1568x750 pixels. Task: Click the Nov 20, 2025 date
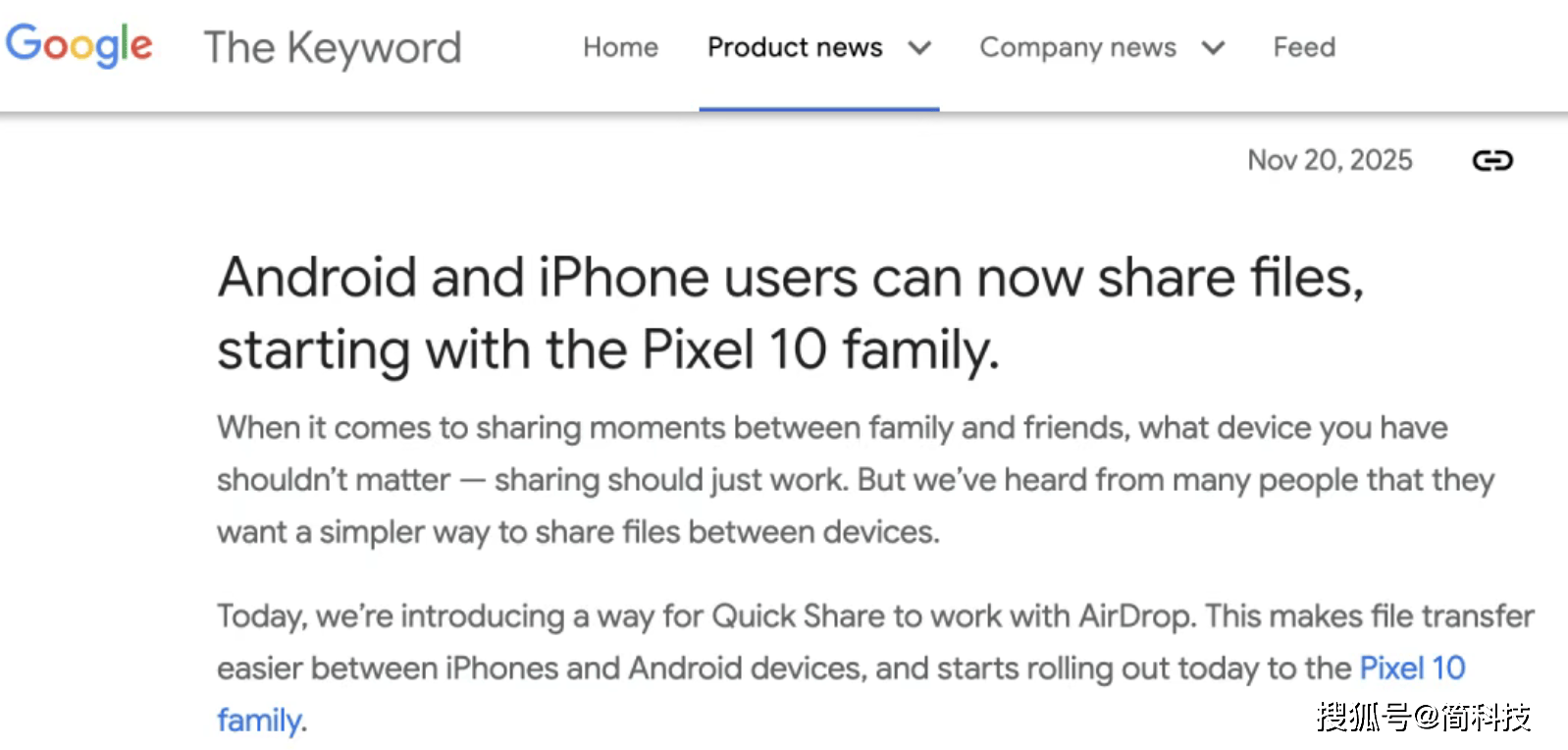coord(1330,160)
